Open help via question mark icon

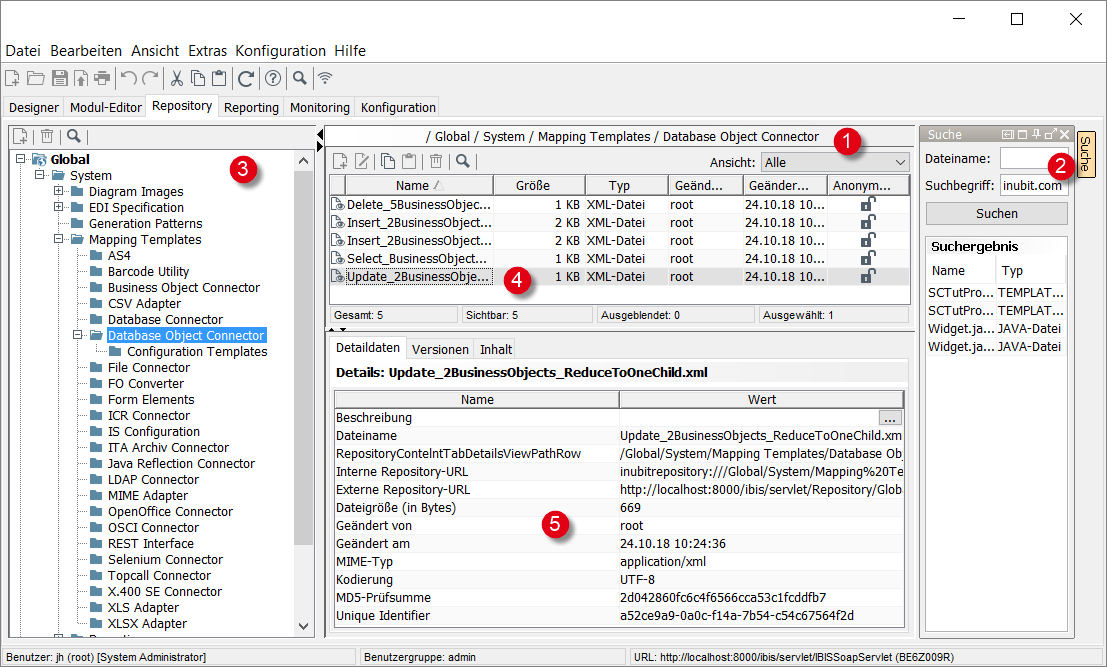tap(272, 78)
